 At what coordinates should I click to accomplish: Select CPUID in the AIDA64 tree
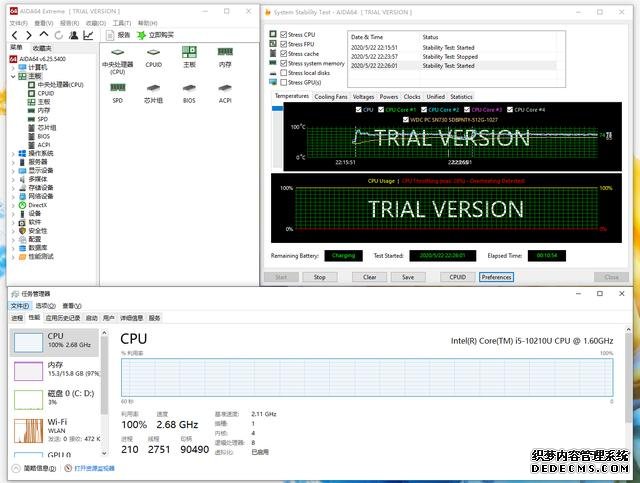[41, 93]
